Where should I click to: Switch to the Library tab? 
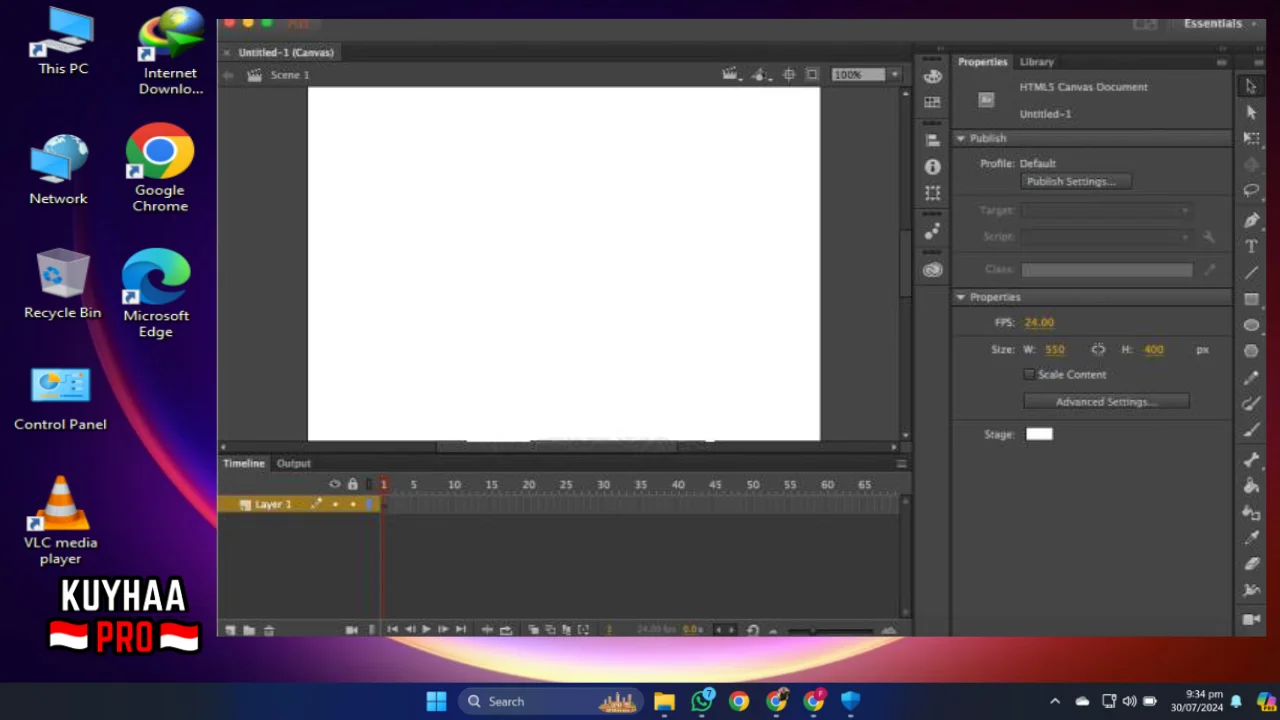[1037, 62]
